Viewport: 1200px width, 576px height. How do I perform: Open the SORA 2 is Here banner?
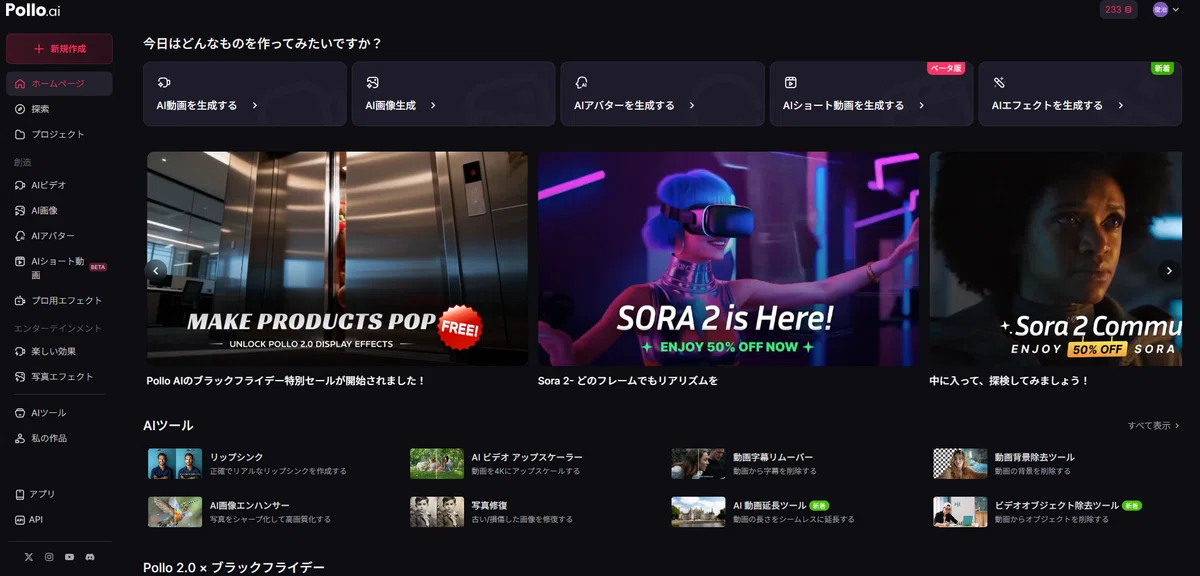tap(728, 258)
